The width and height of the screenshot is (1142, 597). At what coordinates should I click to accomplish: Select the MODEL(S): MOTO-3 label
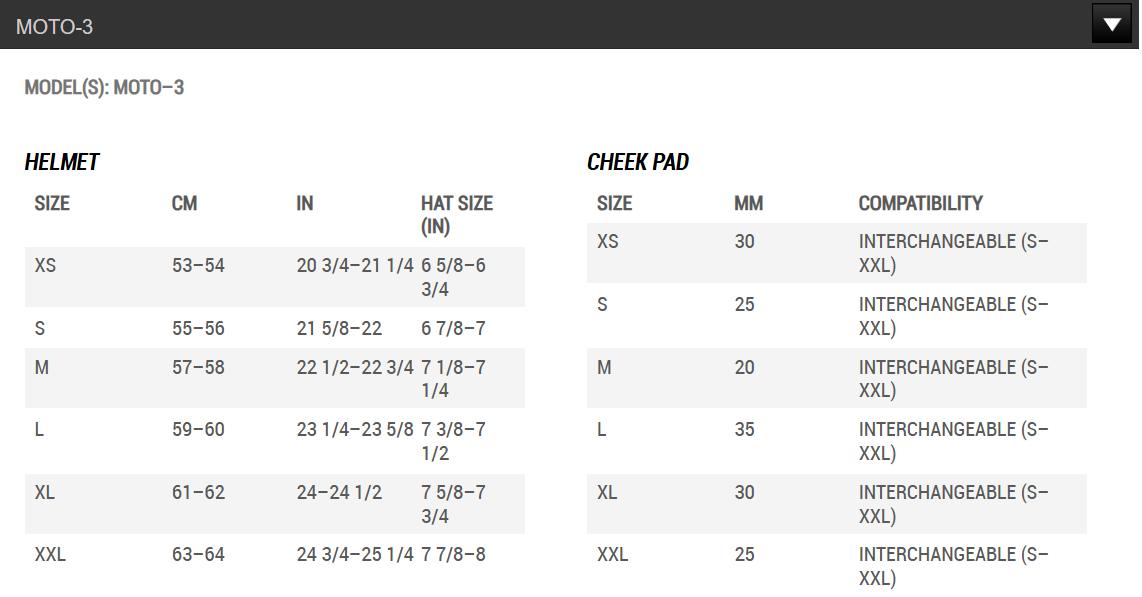click(104, 87)
